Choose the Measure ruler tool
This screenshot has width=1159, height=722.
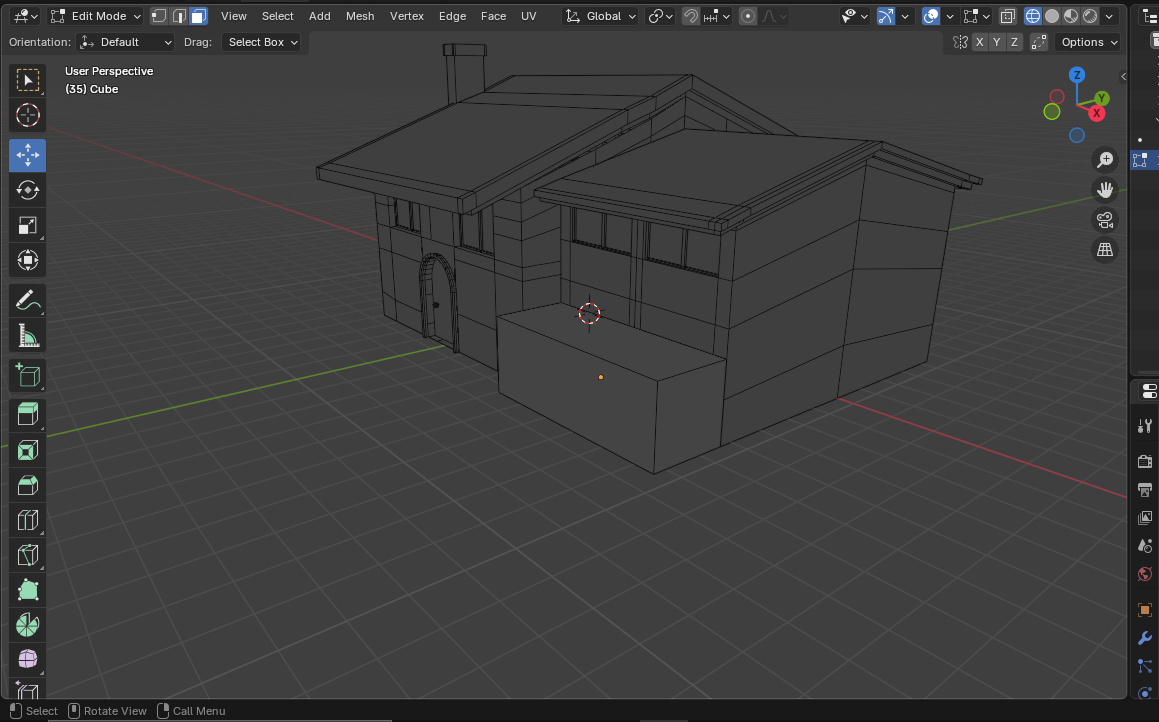pyautogui.click(x=27, y=336)
